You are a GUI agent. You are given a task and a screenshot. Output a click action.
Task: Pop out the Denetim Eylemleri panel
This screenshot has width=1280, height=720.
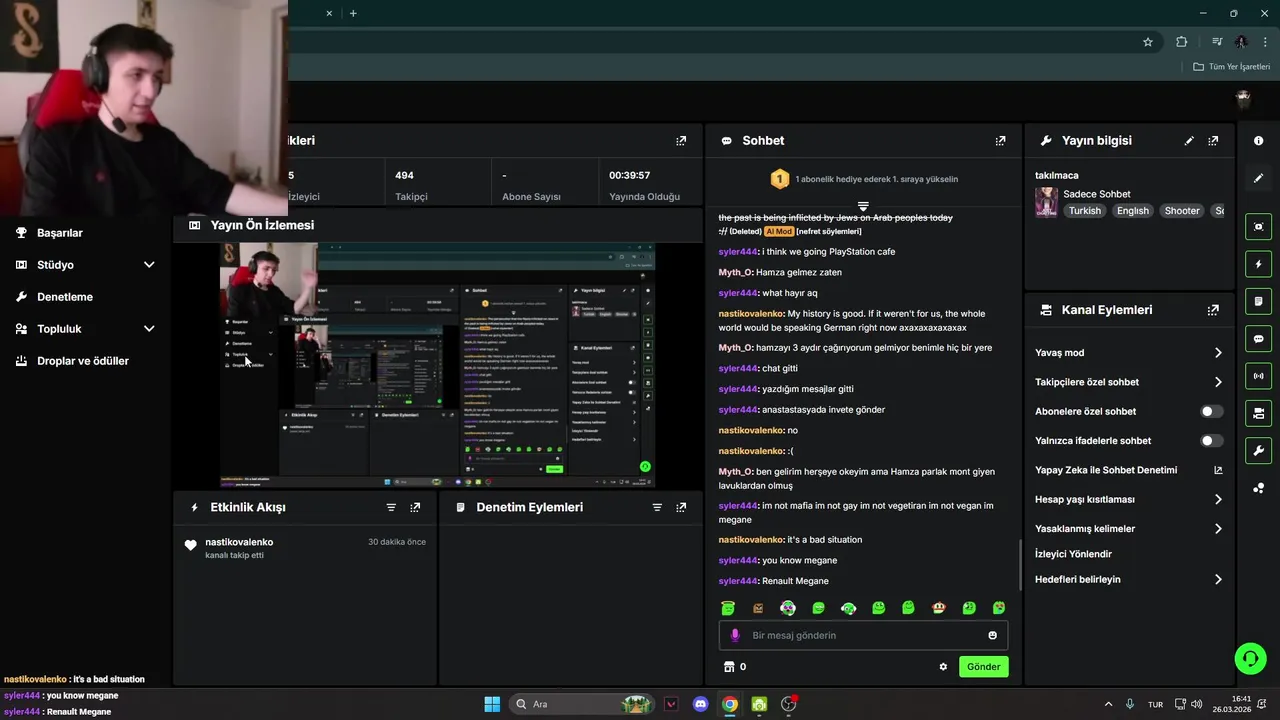click(681, 507)
